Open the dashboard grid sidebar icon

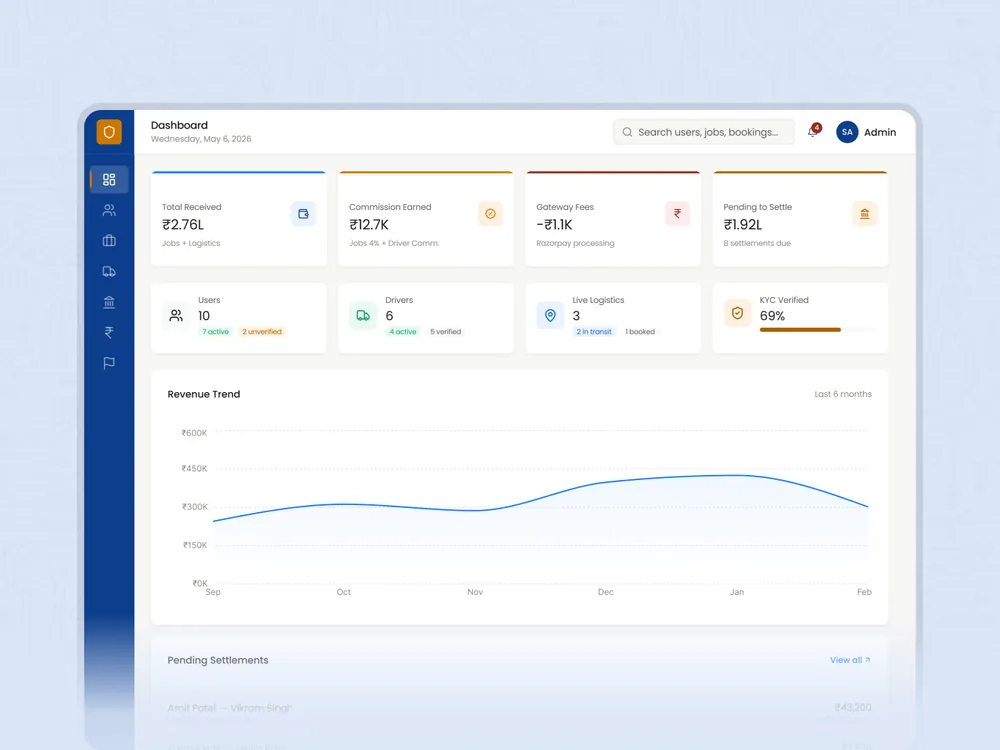(109, 179)
